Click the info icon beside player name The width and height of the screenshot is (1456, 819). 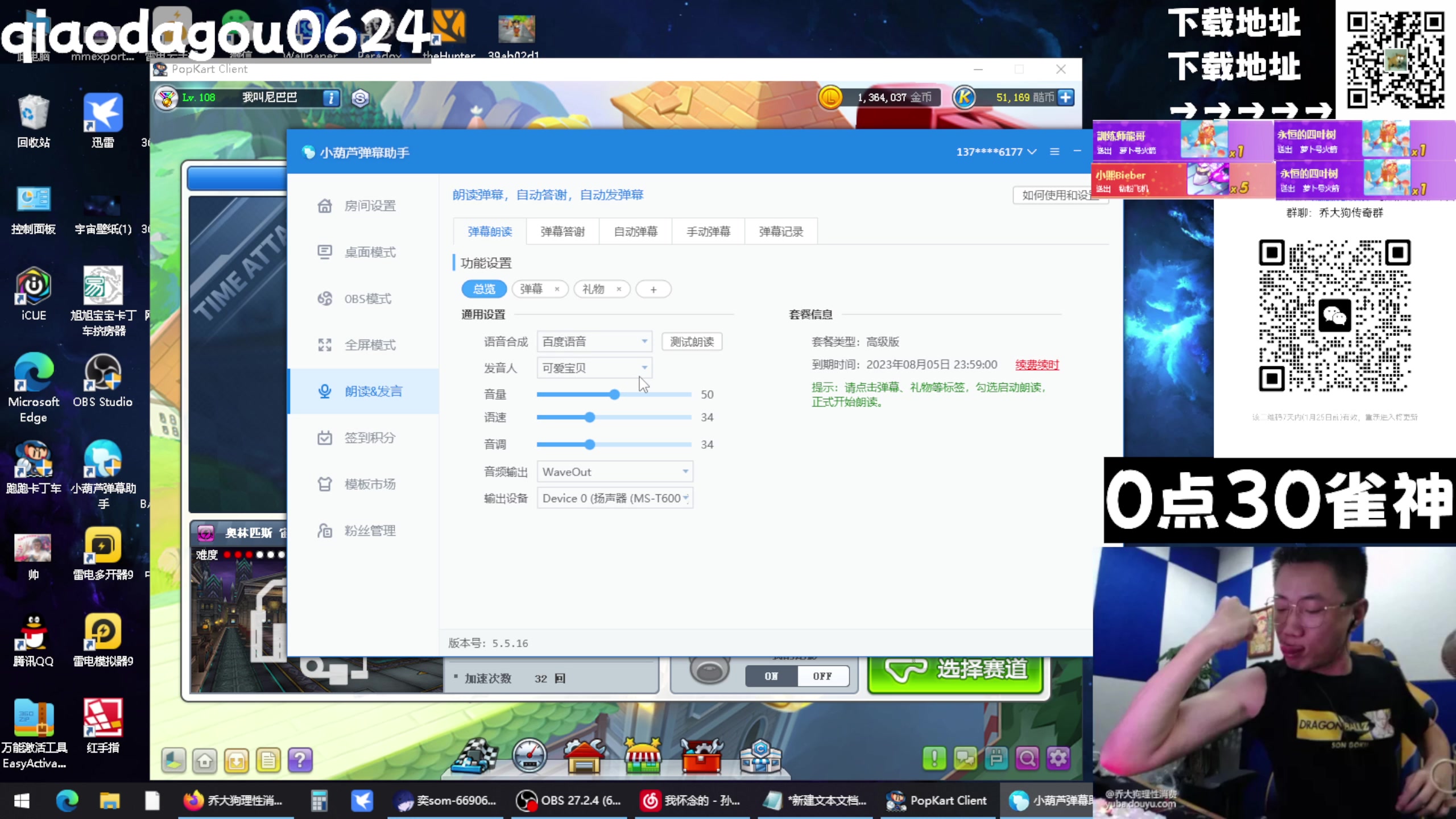(331, 98)
